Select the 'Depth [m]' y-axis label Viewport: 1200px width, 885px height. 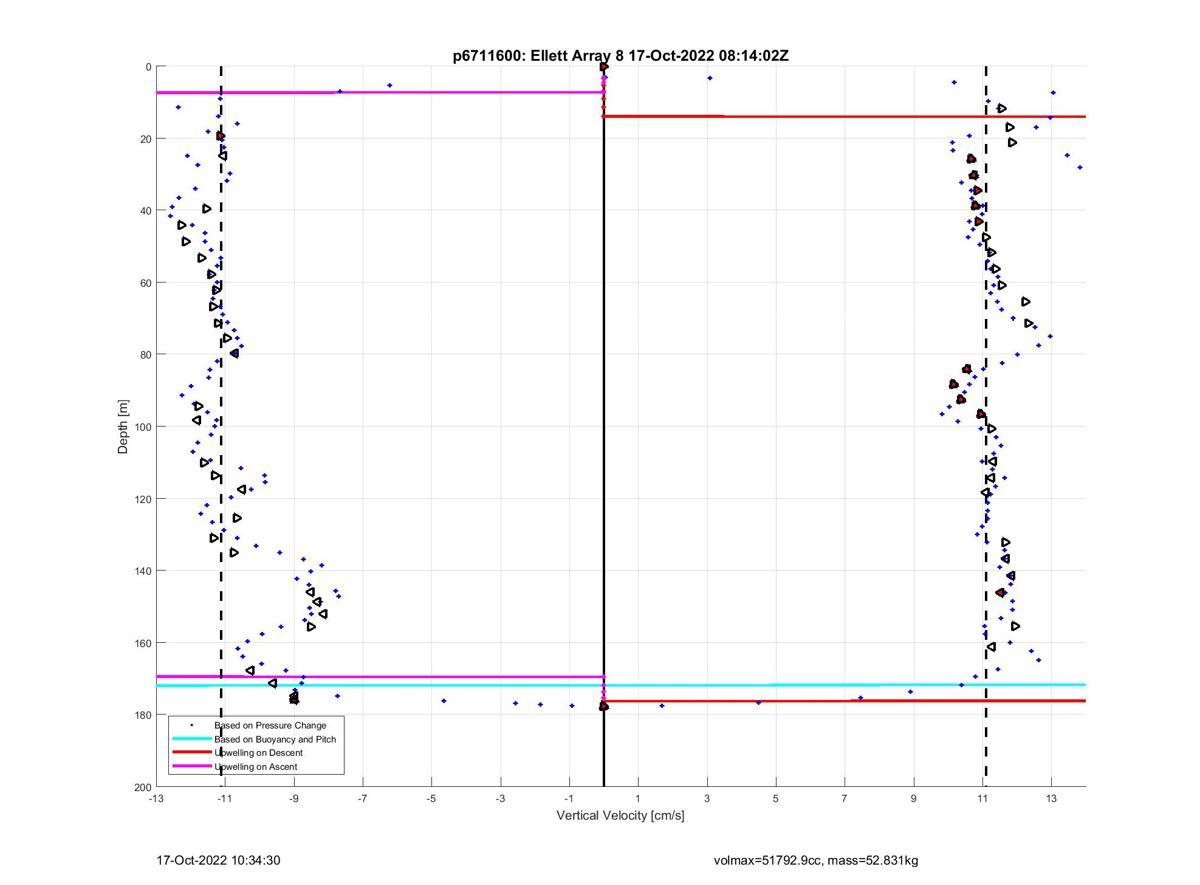123,427
